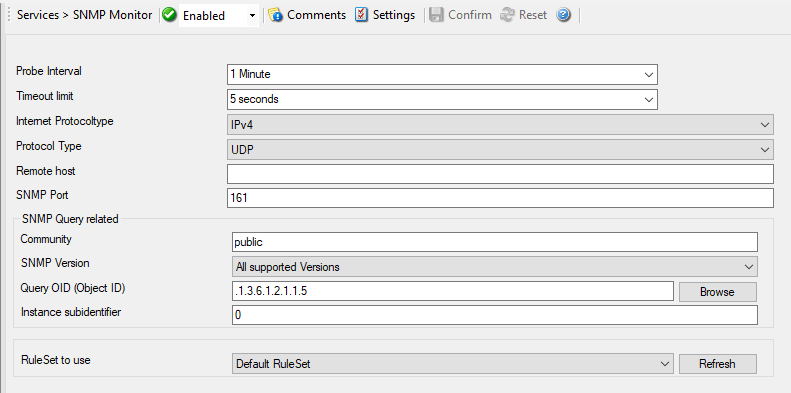Open Comments via its folder icon

point(275,15)
